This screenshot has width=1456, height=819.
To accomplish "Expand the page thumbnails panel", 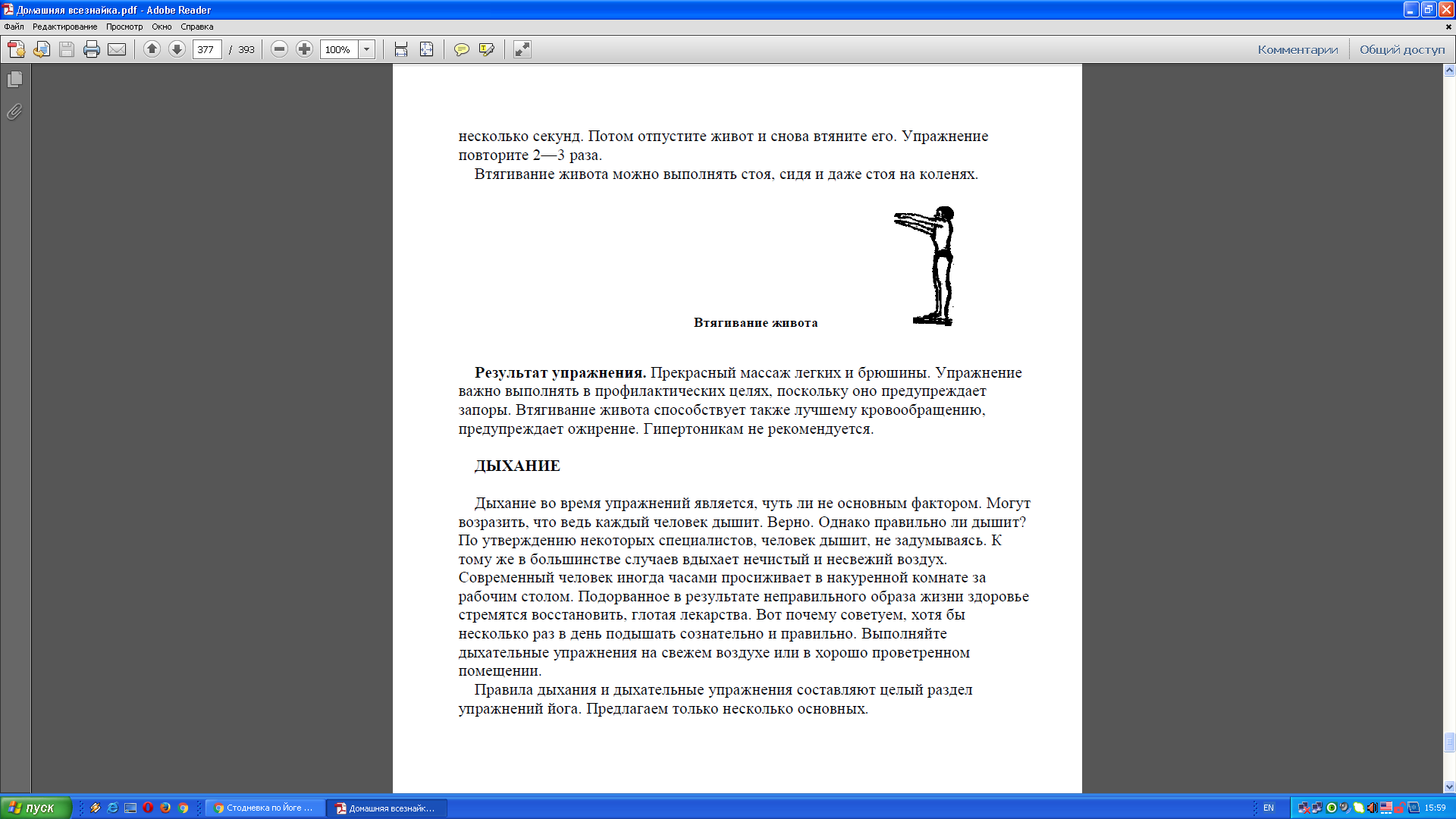I will pos(14,79).
